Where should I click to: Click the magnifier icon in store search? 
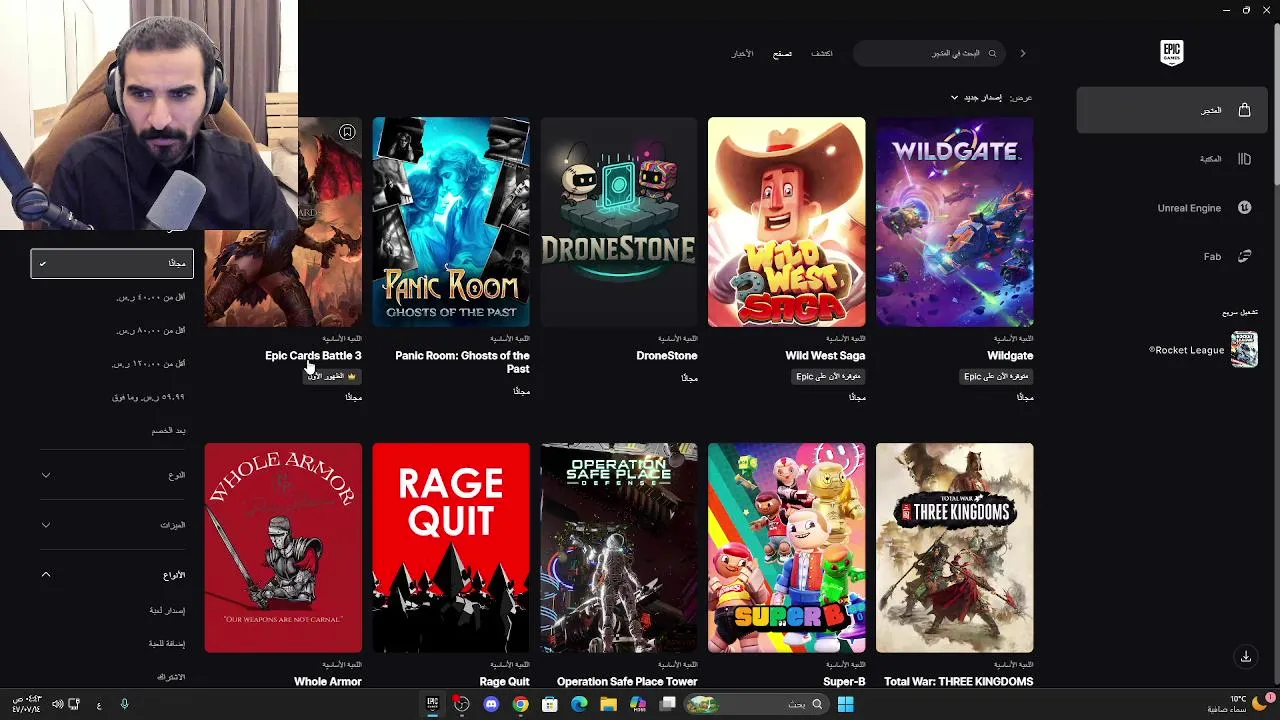(x=992, y=53)
